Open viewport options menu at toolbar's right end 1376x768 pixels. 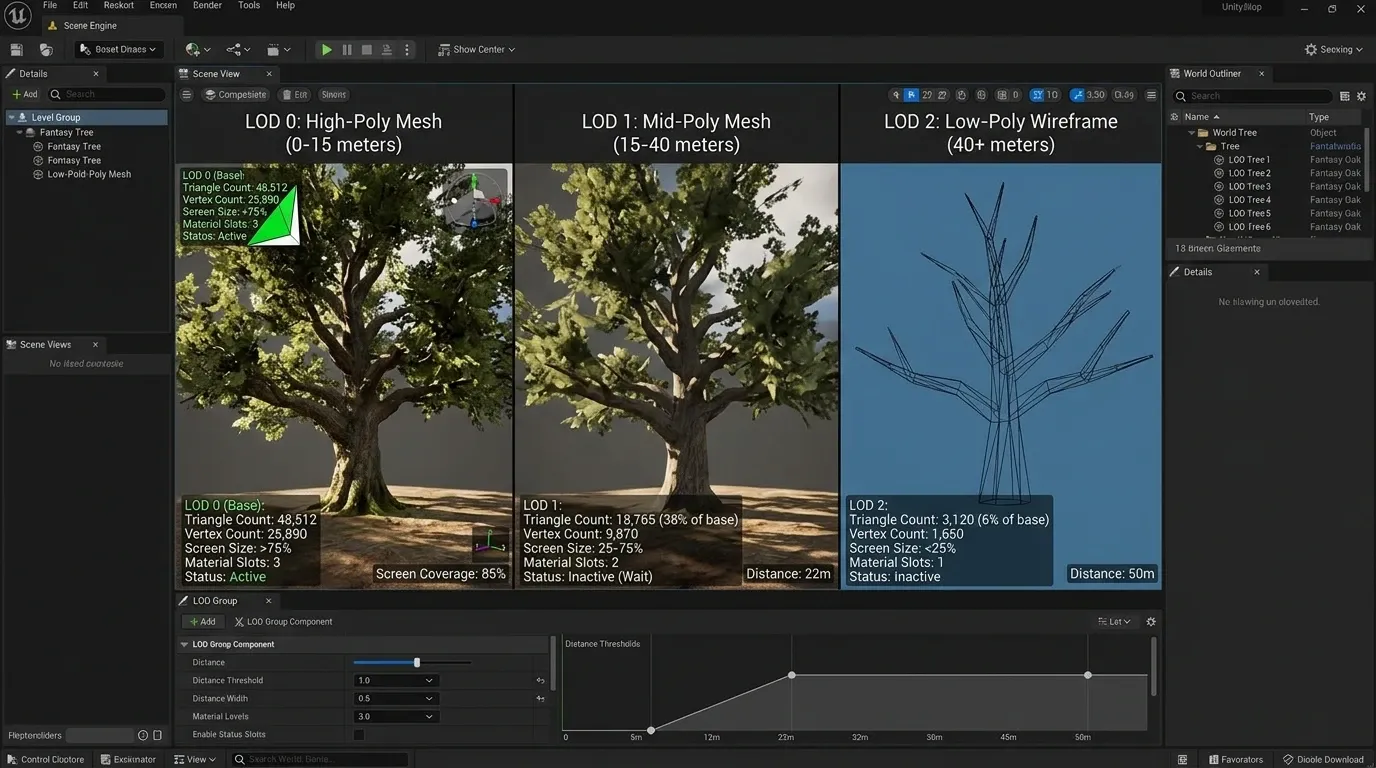1151,95
